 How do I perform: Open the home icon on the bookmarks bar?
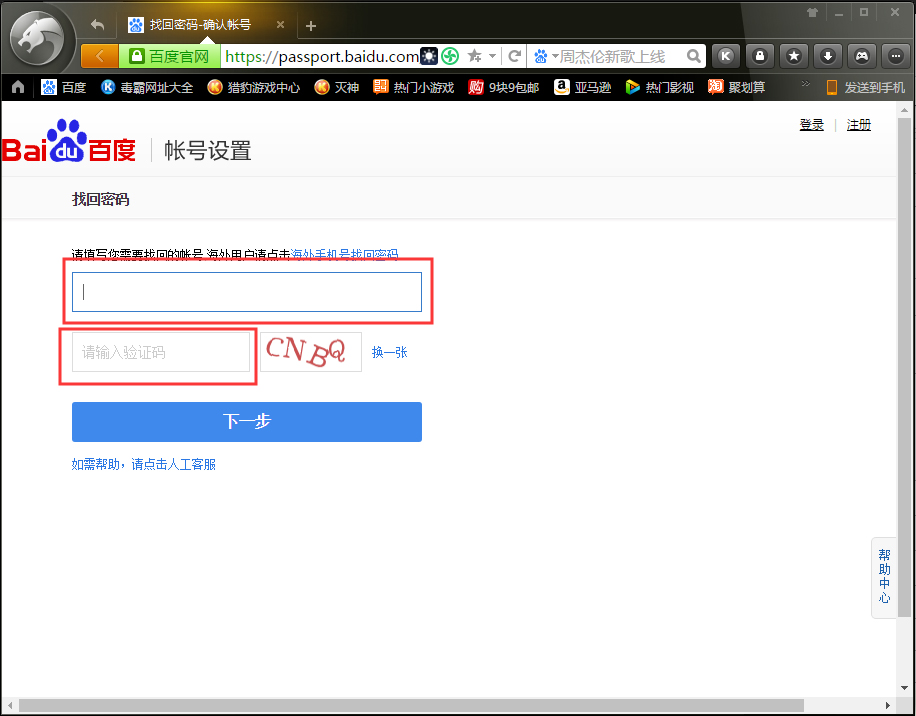(x=16, y=87)
